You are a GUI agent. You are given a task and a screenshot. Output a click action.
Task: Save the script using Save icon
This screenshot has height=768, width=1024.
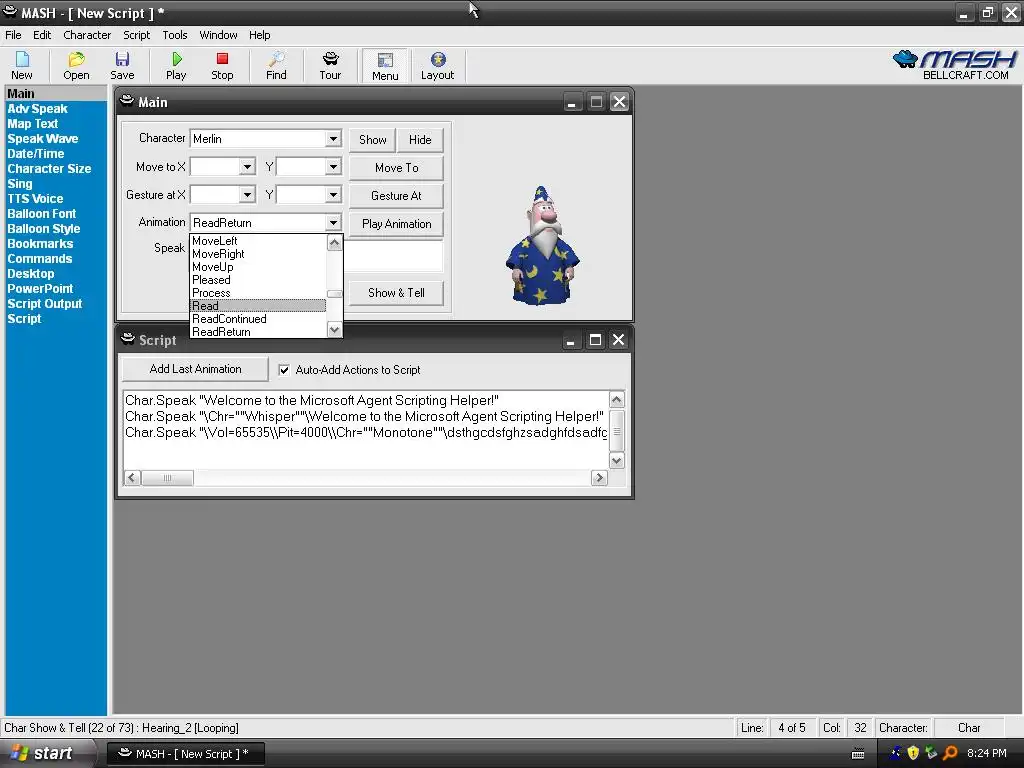click(122, 66)
